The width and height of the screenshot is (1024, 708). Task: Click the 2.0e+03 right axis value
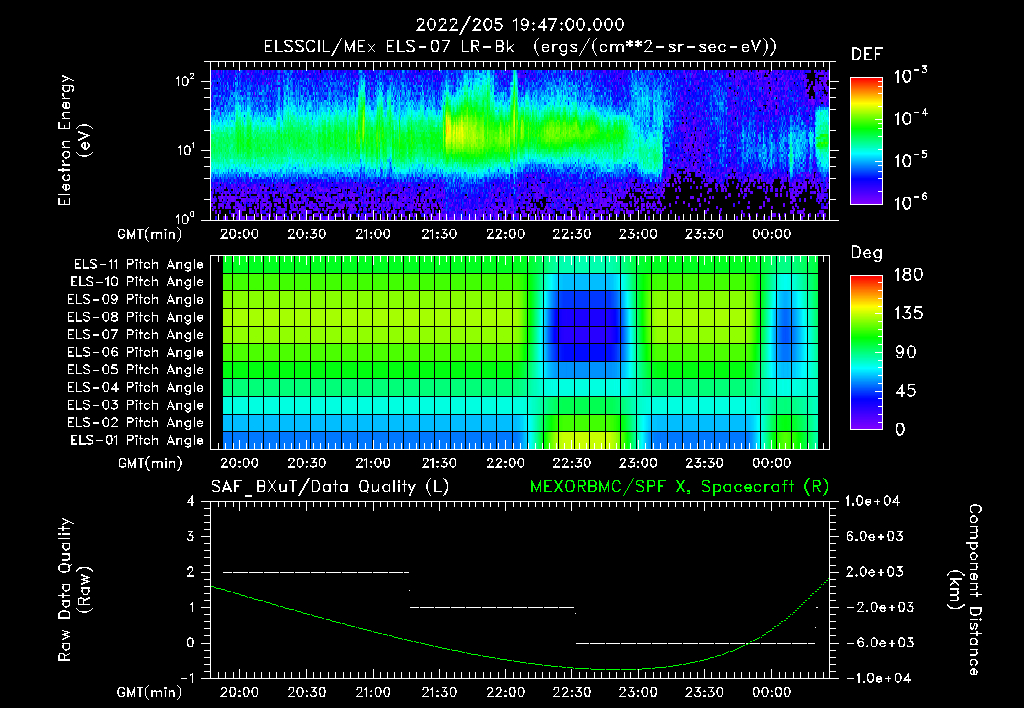coord(874,572)
